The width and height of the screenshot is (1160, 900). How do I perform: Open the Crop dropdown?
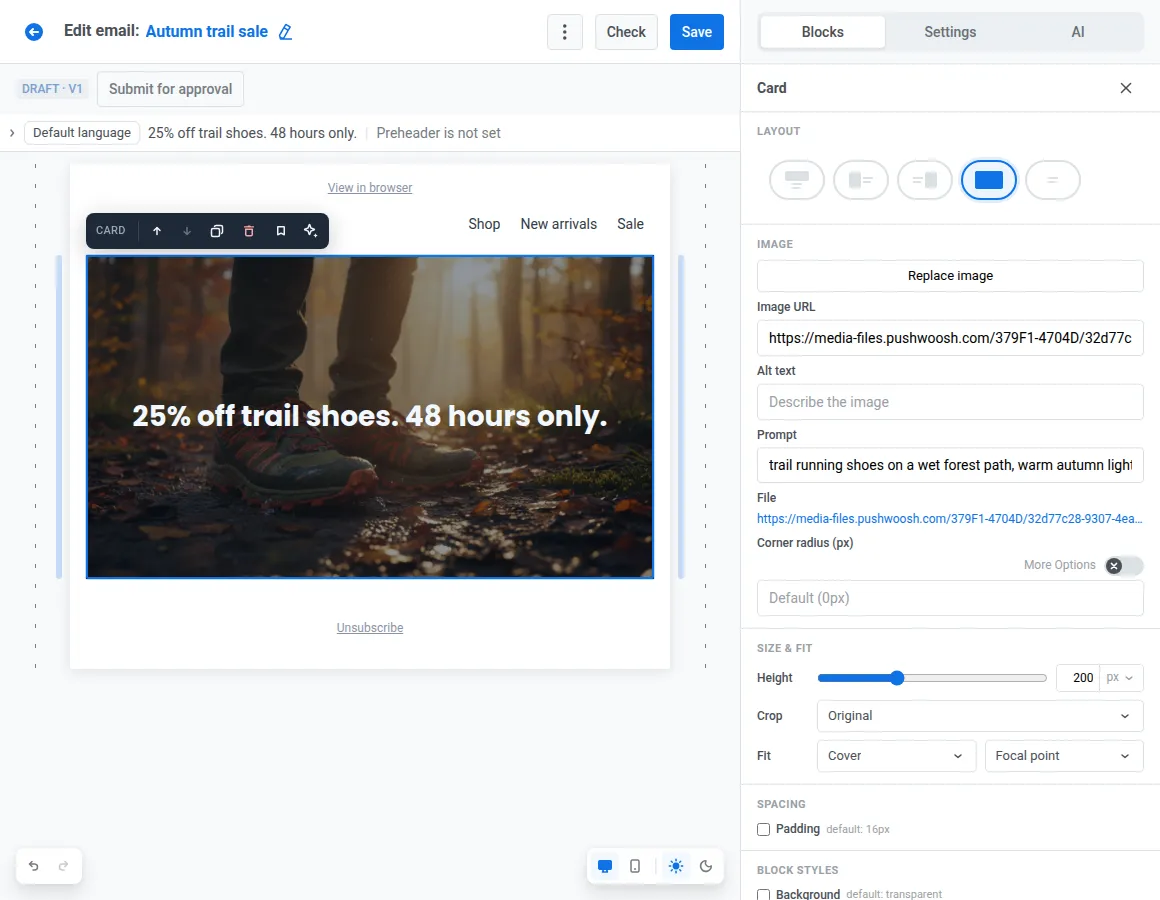coord(980,716)
